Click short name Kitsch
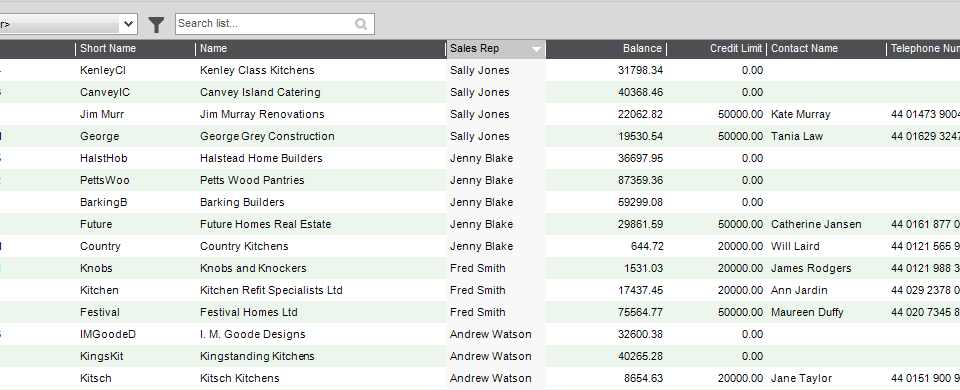This screenshot has width=960, height=390. click(x=96, y=379)
